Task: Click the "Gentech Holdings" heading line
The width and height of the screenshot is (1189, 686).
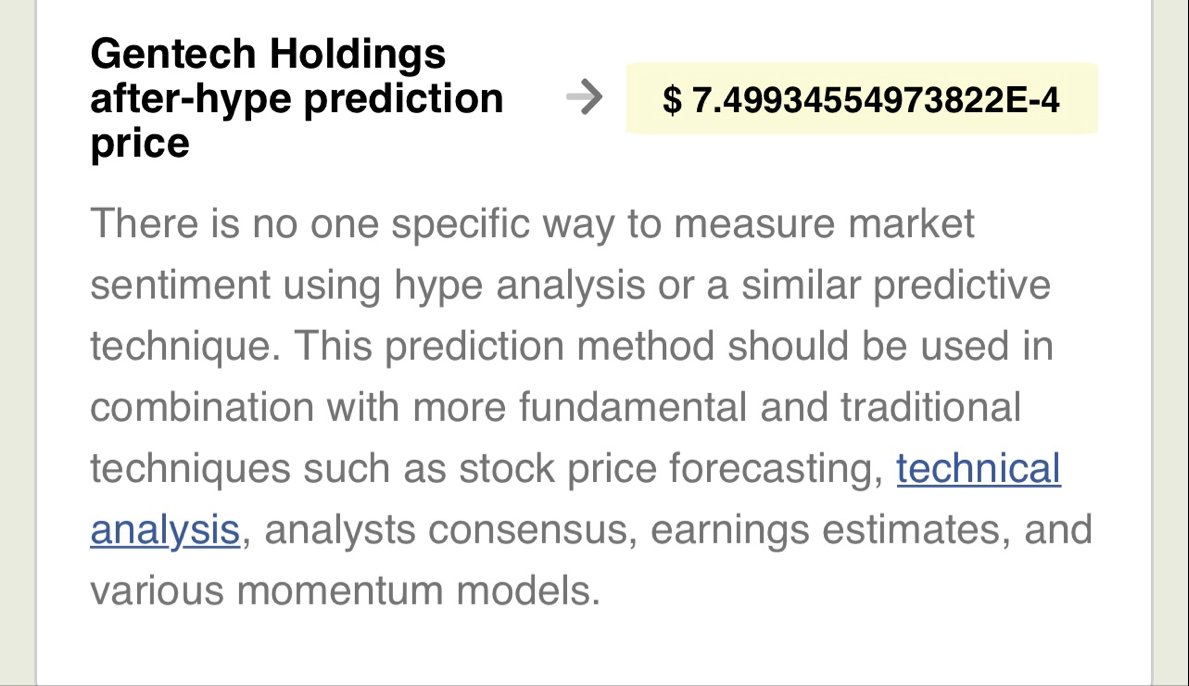Action: click(268, 53)
